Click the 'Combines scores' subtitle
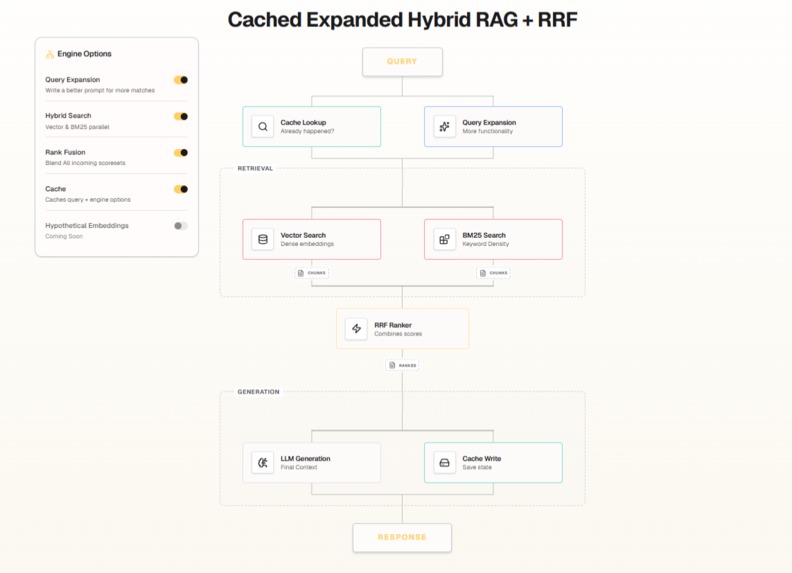792x573 pixels. point(398,334)
